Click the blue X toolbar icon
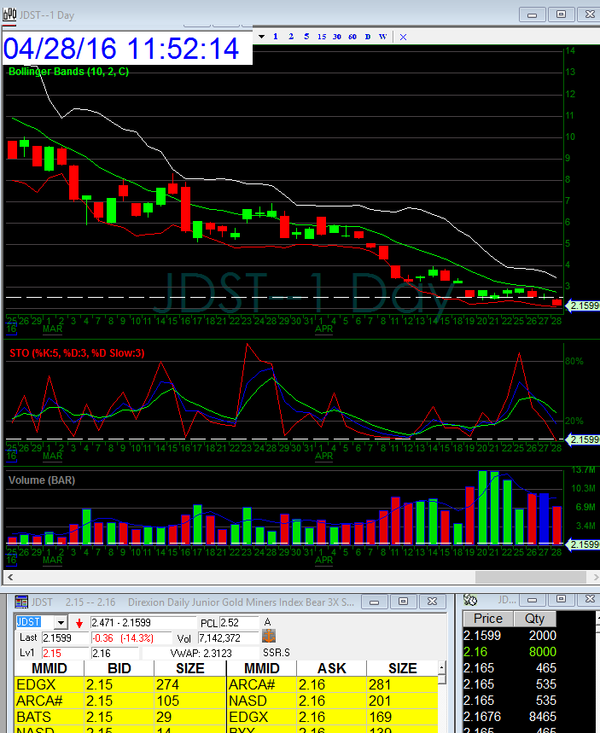This screenshot has width=600, height=733. 403,37
